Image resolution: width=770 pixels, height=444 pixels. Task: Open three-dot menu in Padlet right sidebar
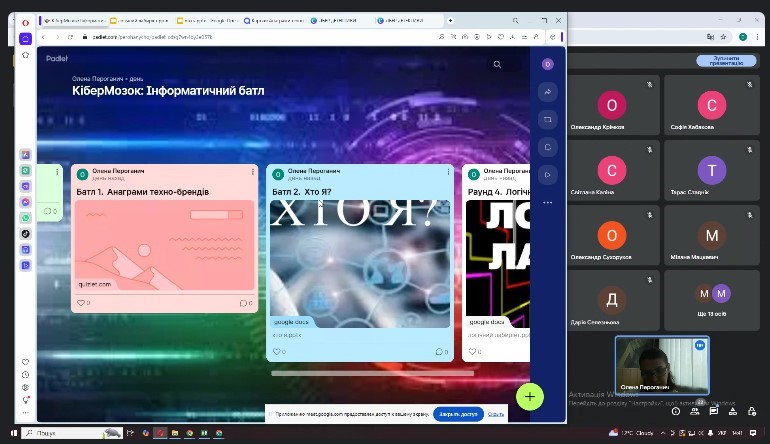point(547,202)
